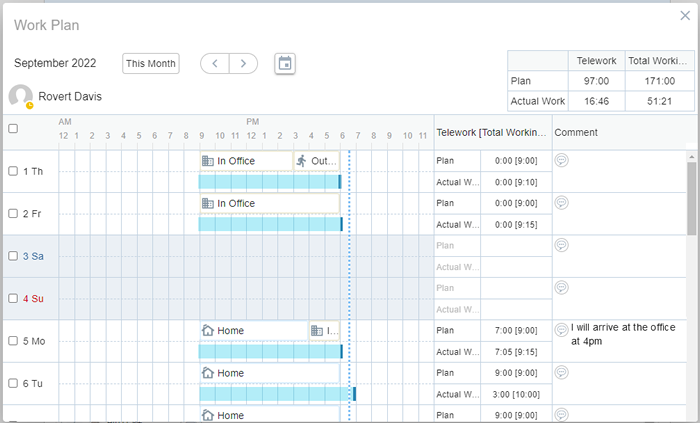
Task: Click actual work bar for 5 Mo
Action: [x=271, y=351]
